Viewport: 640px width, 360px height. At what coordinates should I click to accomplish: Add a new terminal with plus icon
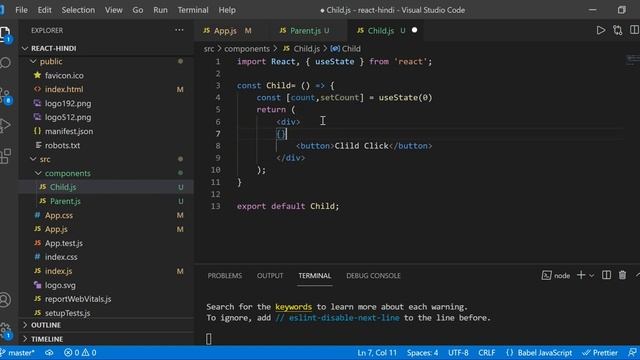tap(581, 276)
